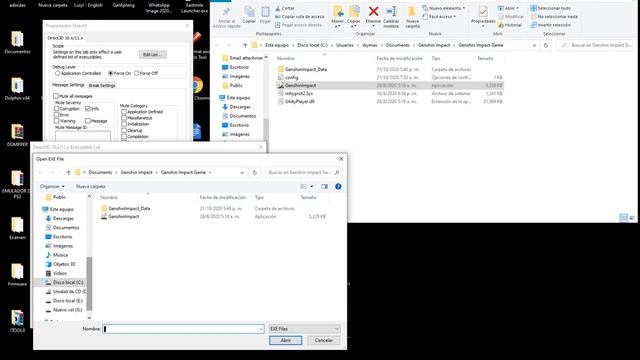Switch to the Break Settings tab
The width and height of the screenshot is (640, 360).
[102, 86]
